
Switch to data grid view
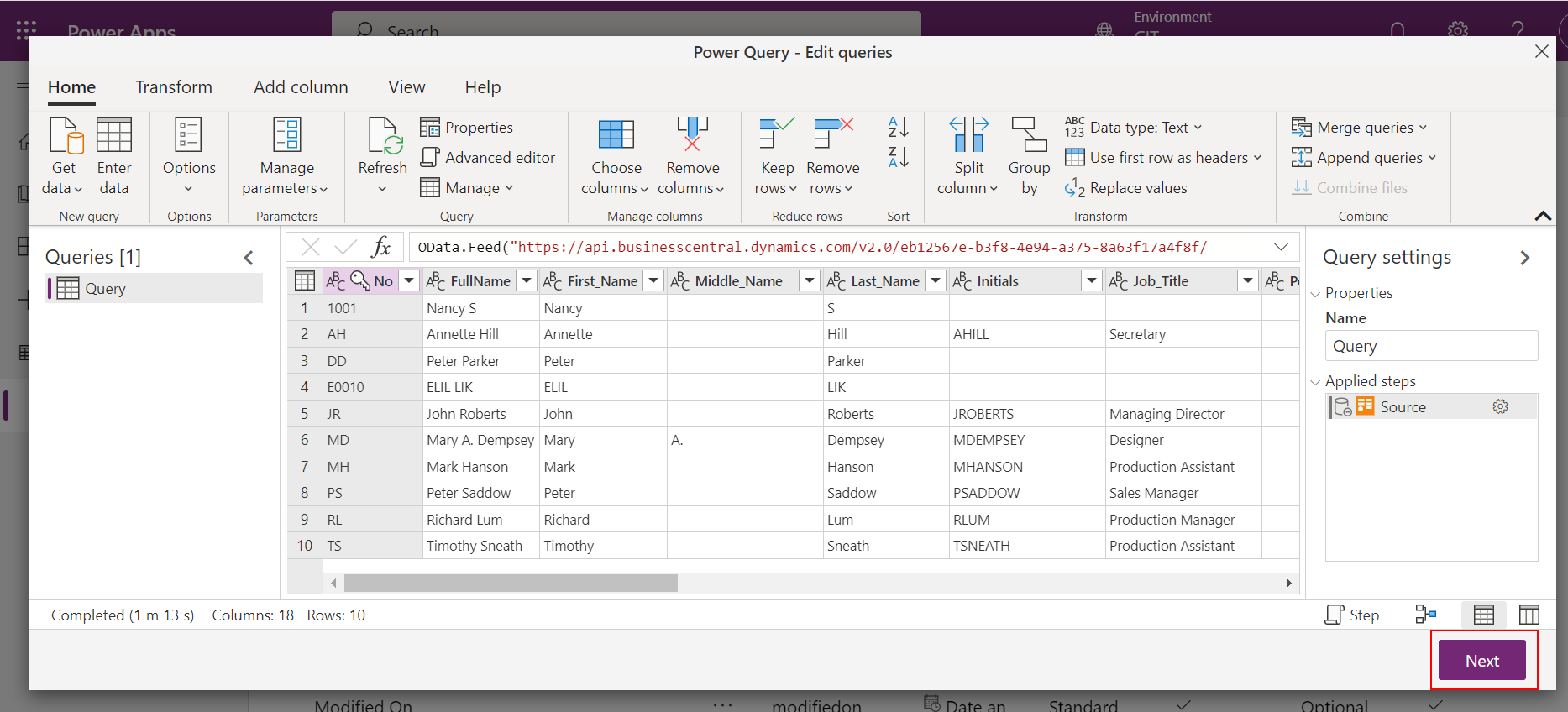pyautogui.click(x=1483, y=615)
